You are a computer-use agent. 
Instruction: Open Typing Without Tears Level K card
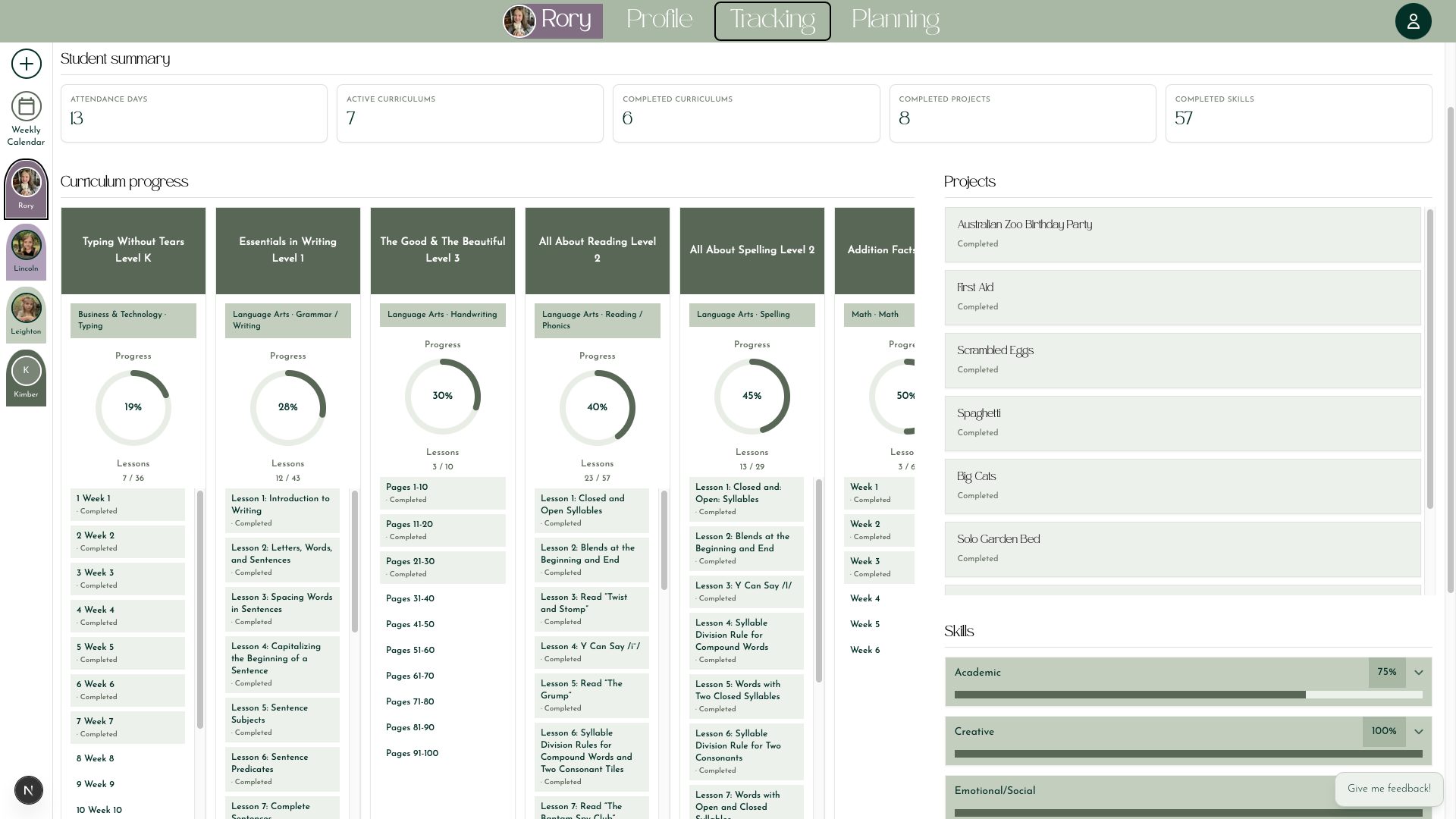(x=133, y=250)
